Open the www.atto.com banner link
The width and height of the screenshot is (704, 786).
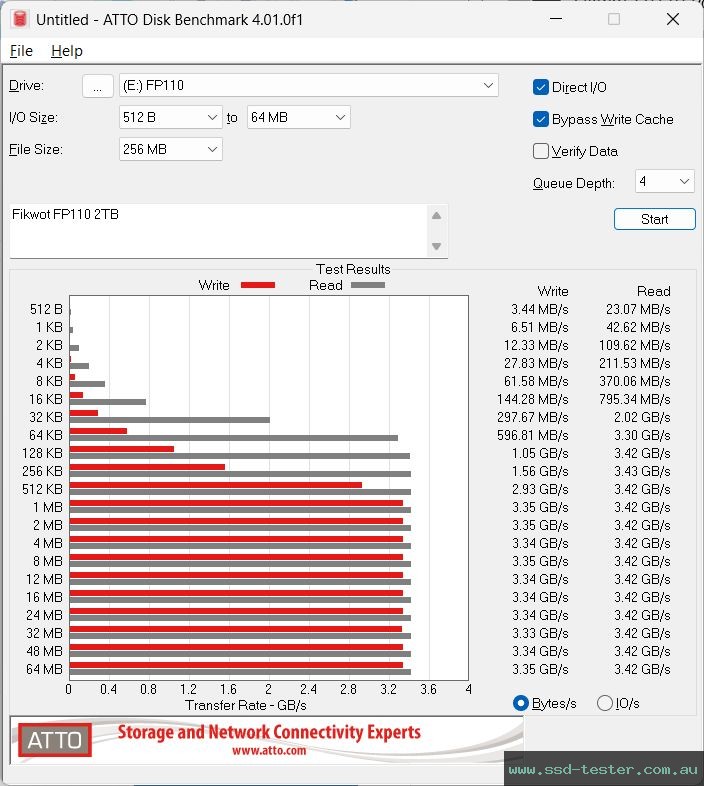pyautogui.click(x=269, y=751)
